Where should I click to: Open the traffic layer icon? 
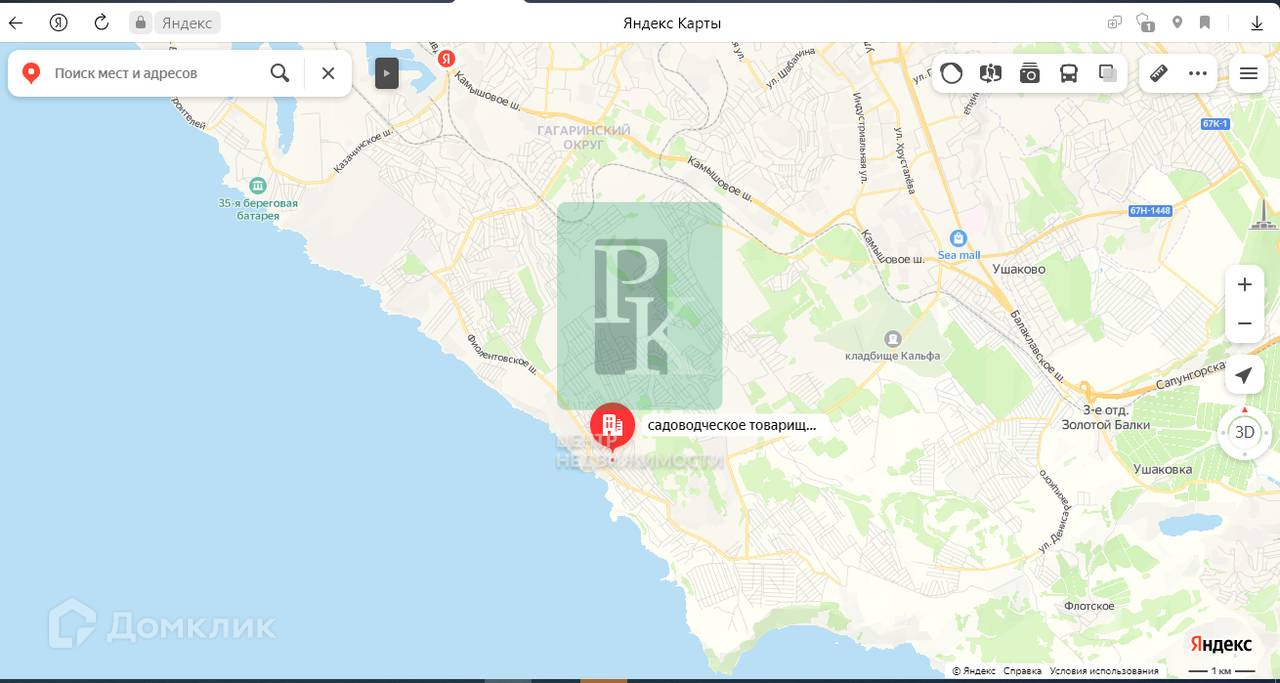(x=951, y=73)
